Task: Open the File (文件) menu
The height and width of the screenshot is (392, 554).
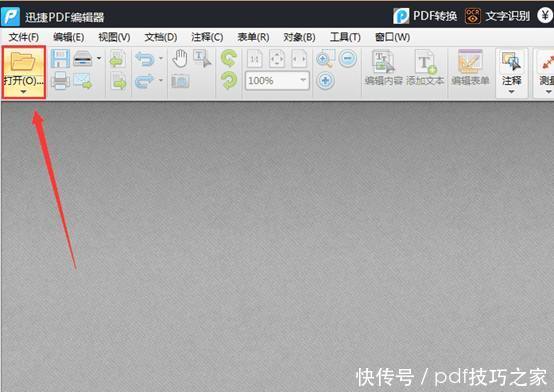Action: click(x=24, y=37)
